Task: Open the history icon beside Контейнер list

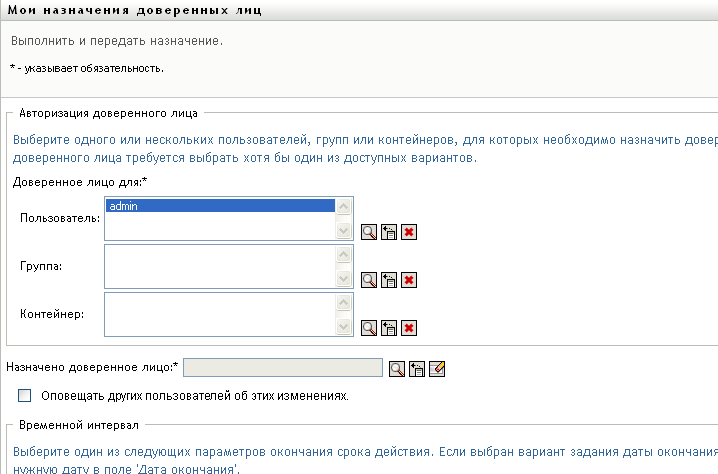Action: coord(388,327)
